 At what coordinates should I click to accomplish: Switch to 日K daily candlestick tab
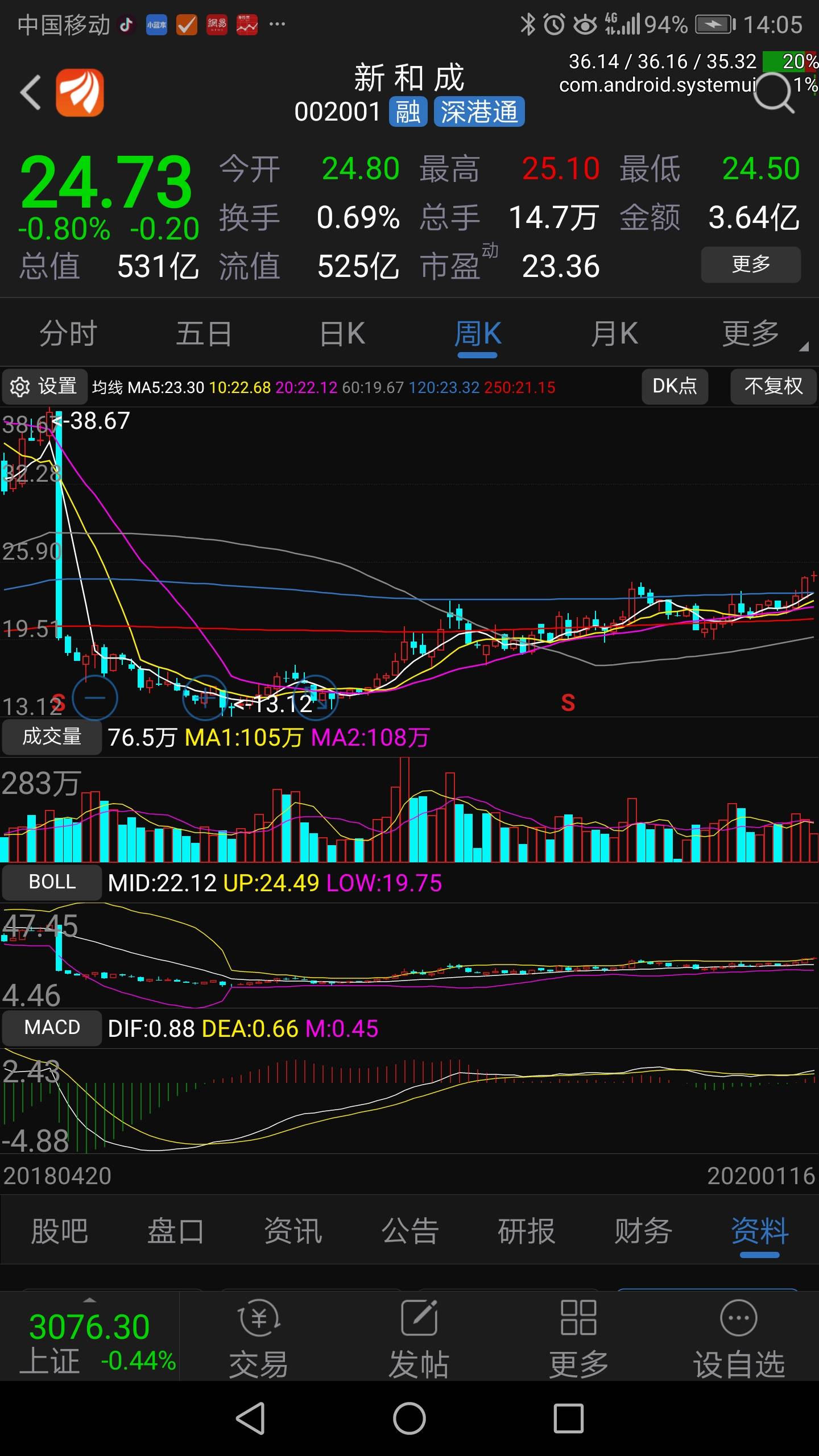pos(342,334)
